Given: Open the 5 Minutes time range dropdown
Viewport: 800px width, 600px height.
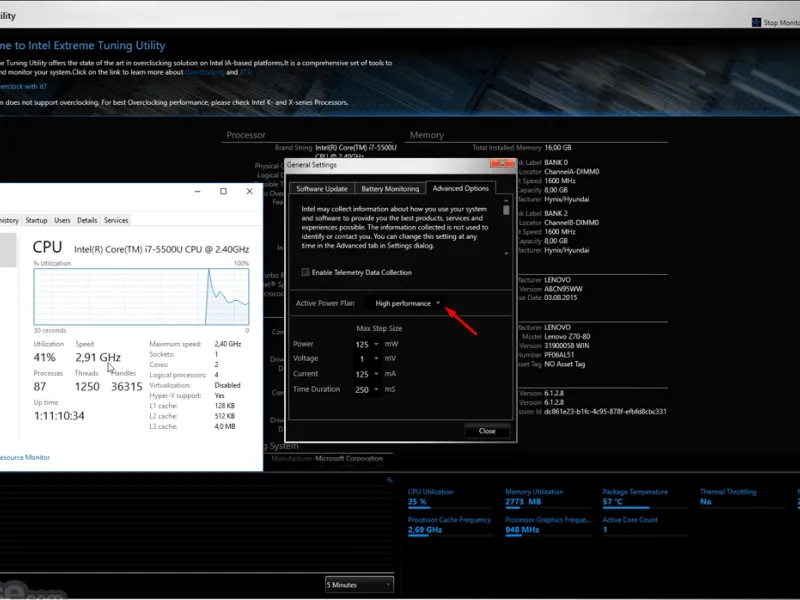Looking at the screenshot, I should tap(359, 585).
